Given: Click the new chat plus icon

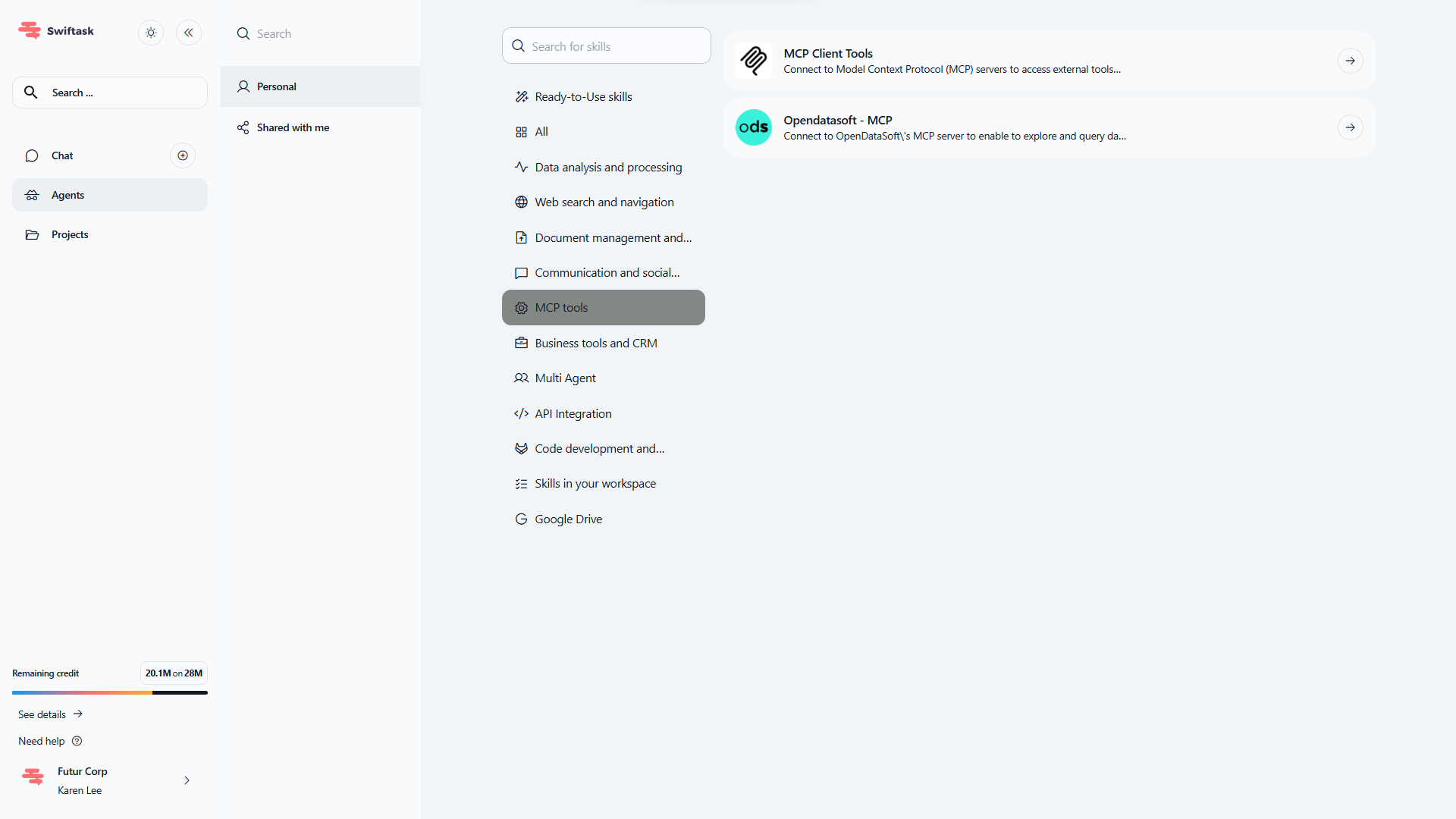Looking at the screenshot, I should 183,155.
